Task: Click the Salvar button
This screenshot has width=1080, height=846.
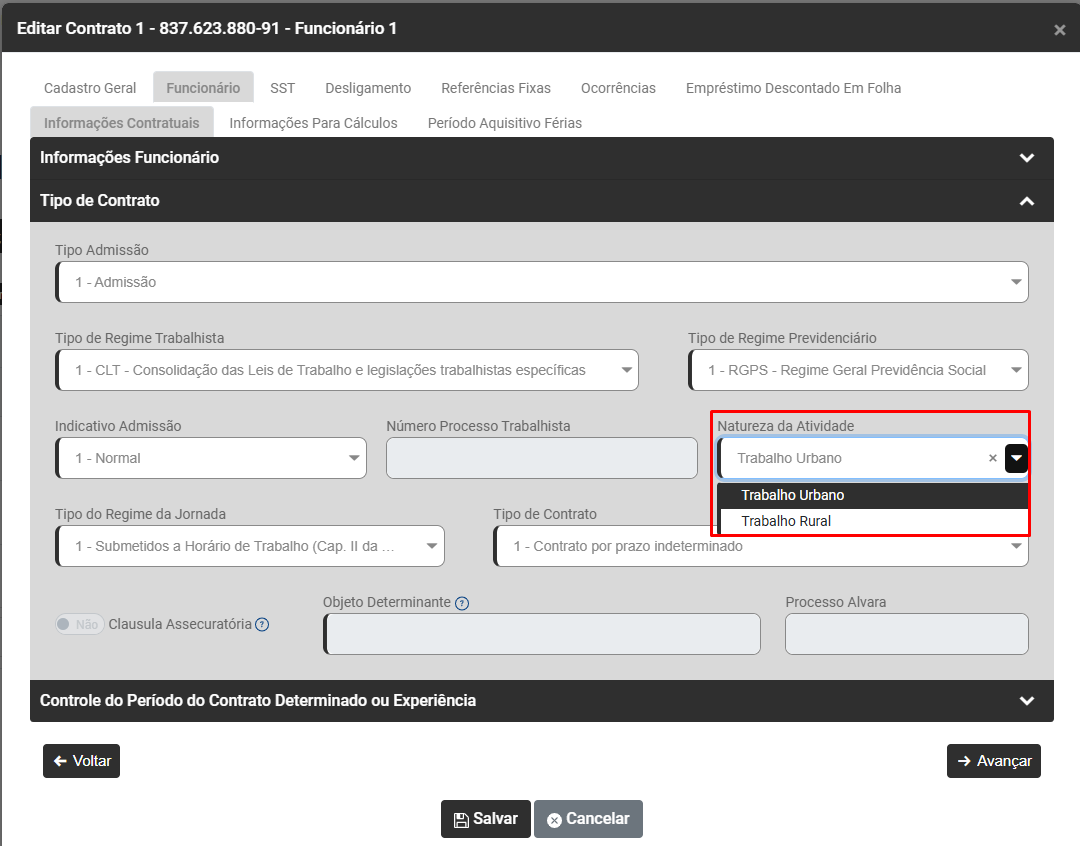Action: click(486, 819)
